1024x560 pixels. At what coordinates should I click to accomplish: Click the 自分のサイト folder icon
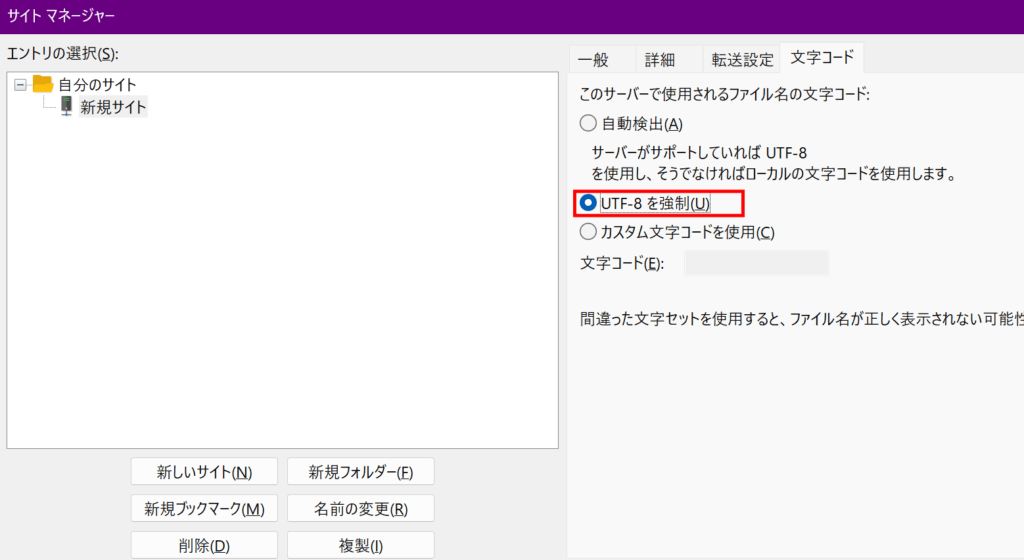[42, 84]
